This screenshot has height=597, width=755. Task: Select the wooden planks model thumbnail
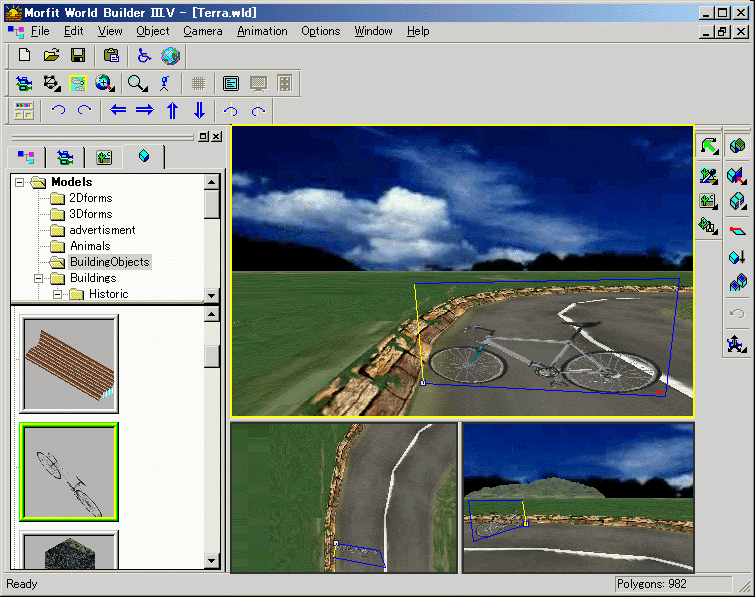(69, 364)
